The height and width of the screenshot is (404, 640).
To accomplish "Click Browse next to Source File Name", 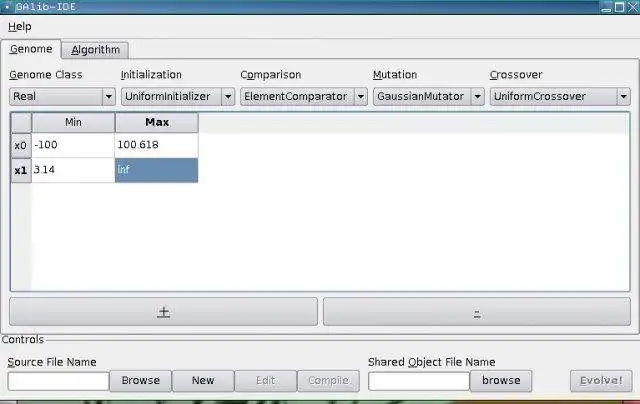I will pyautogui.click(x=140, y=381).
